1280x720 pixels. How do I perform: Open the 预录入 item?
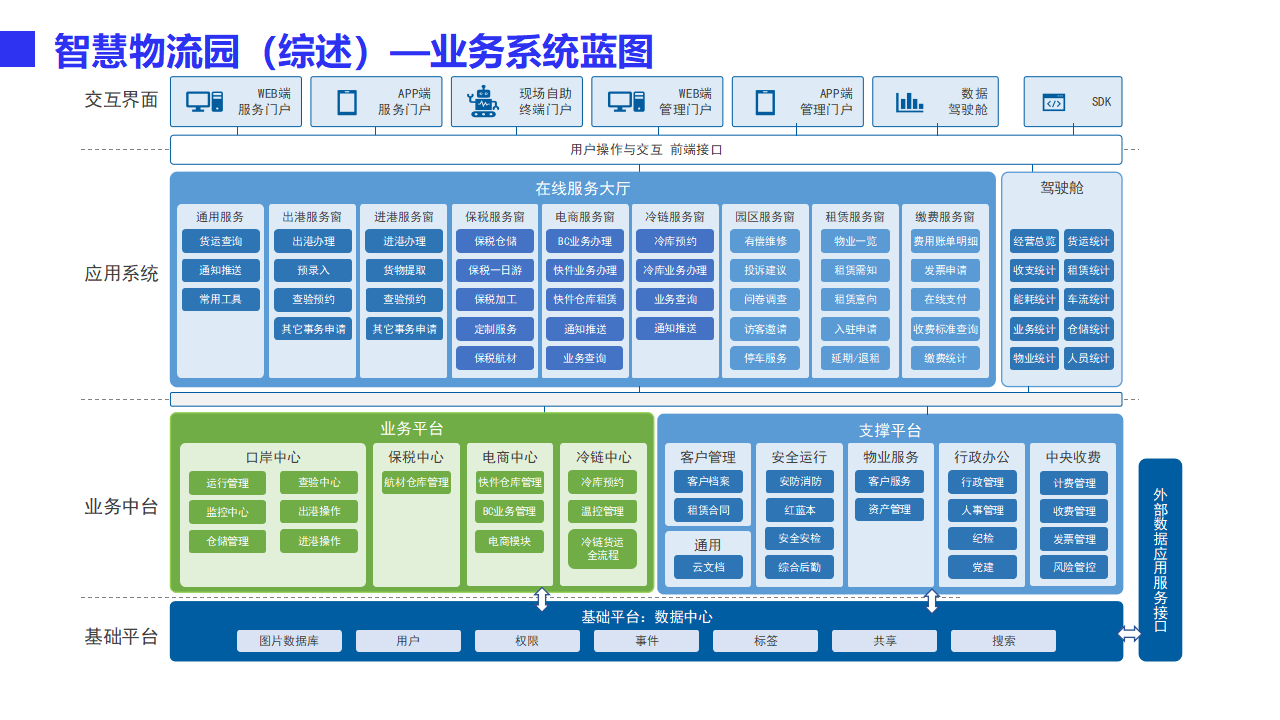tap(312, 270)
